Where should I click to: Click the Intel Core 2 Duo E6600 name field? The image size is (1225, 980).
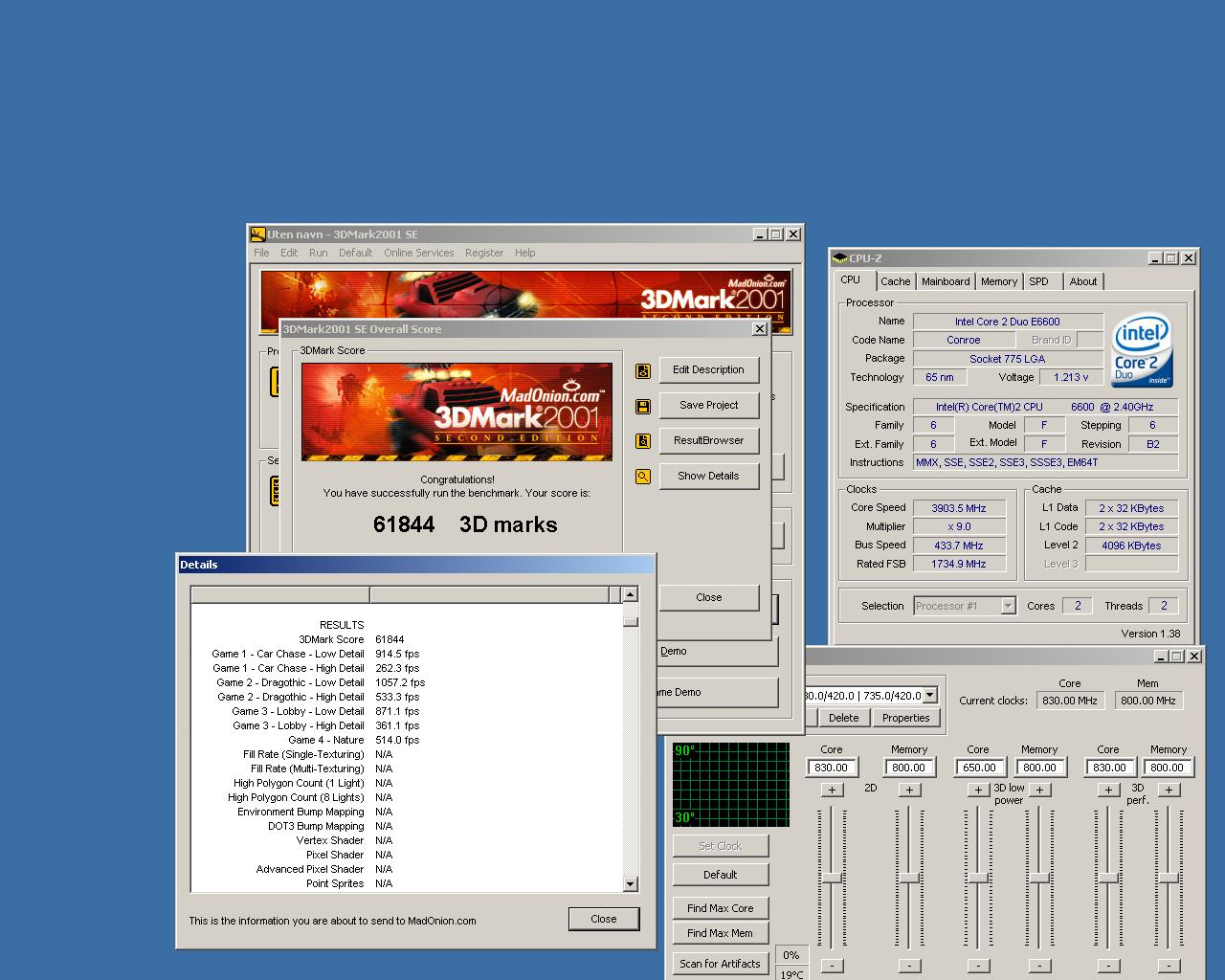(x=1007, y=322)
